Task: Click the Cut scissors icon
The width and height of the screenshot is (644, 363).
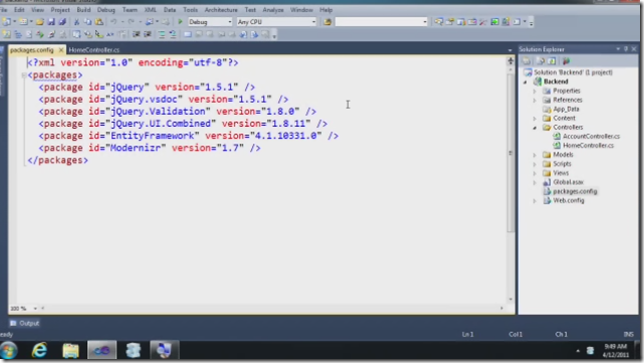Action: 76,22
